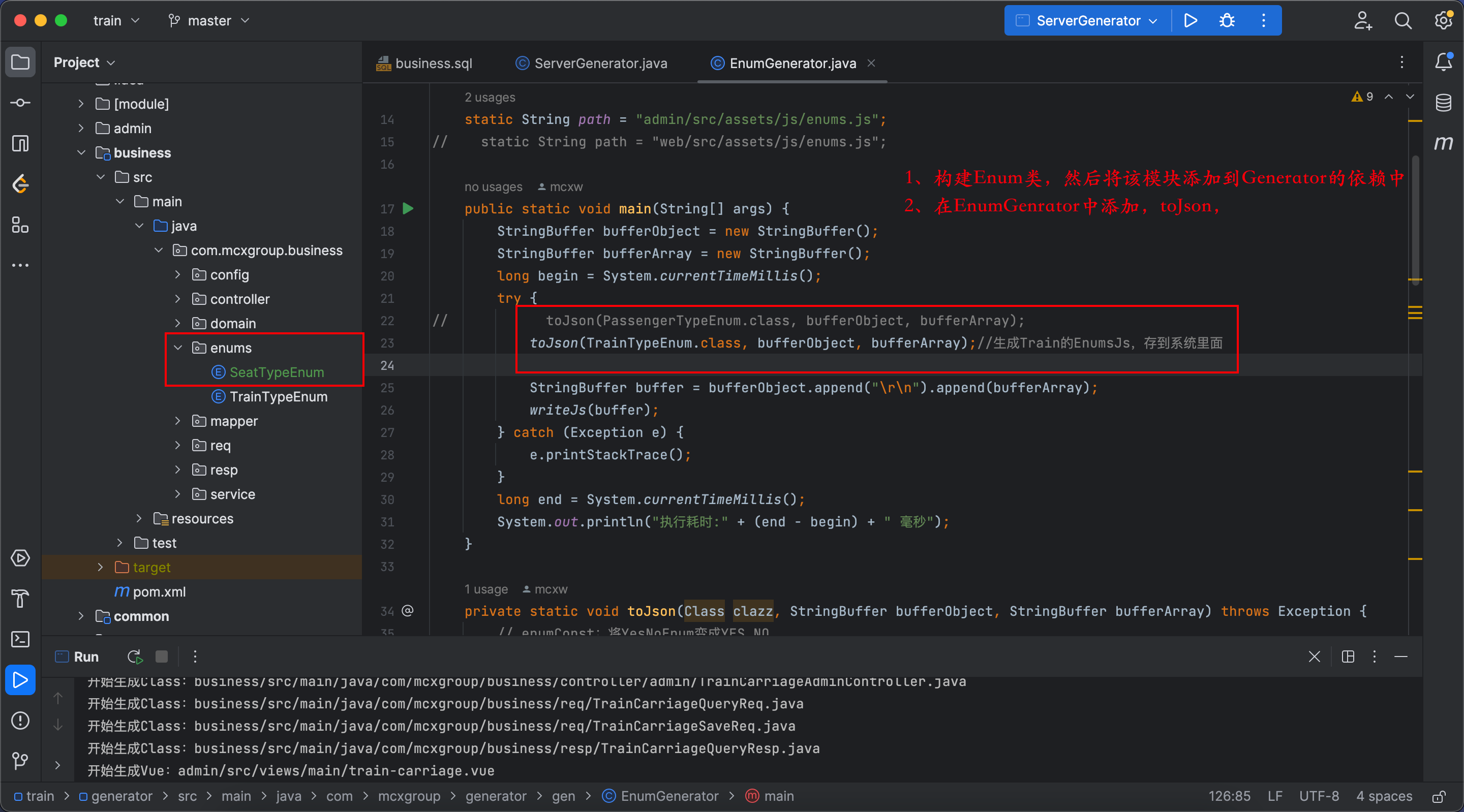
Task: Open the Problems tool window icon
Action: point(20,721)
